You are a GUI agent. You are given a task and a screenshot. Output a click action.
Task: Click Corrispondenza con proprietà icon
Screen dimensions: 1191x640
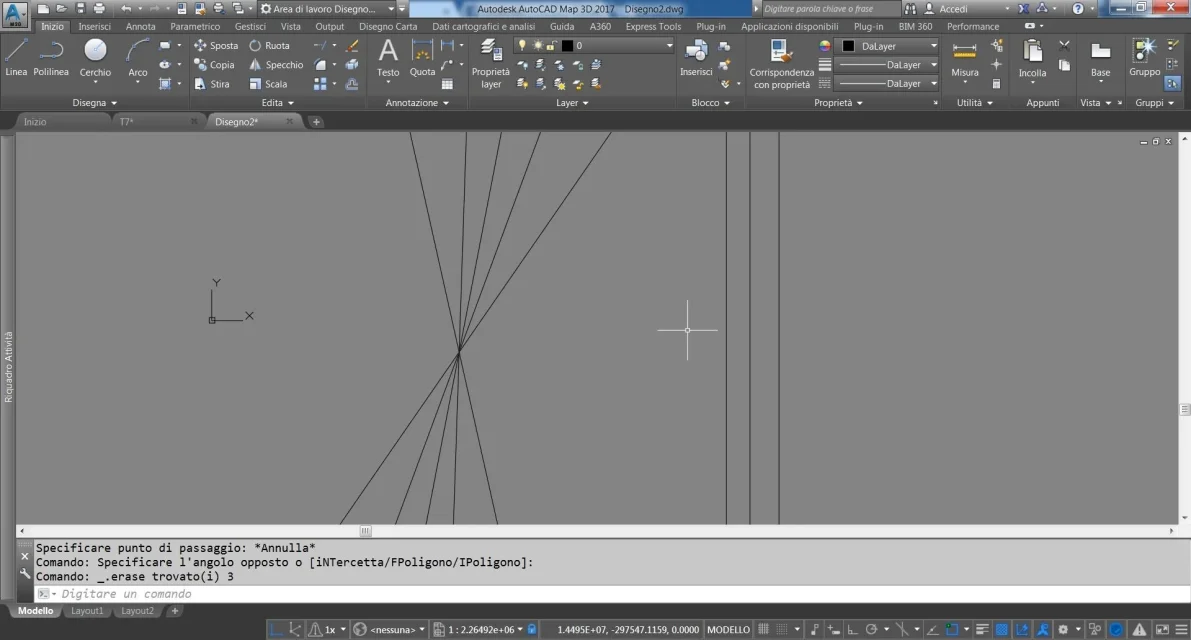point(782,64)
